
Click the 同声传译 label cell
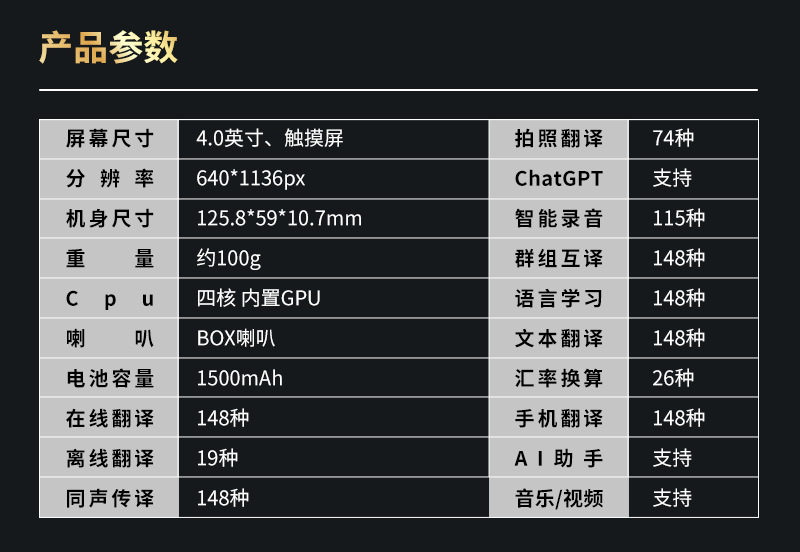tap(110, 498)
